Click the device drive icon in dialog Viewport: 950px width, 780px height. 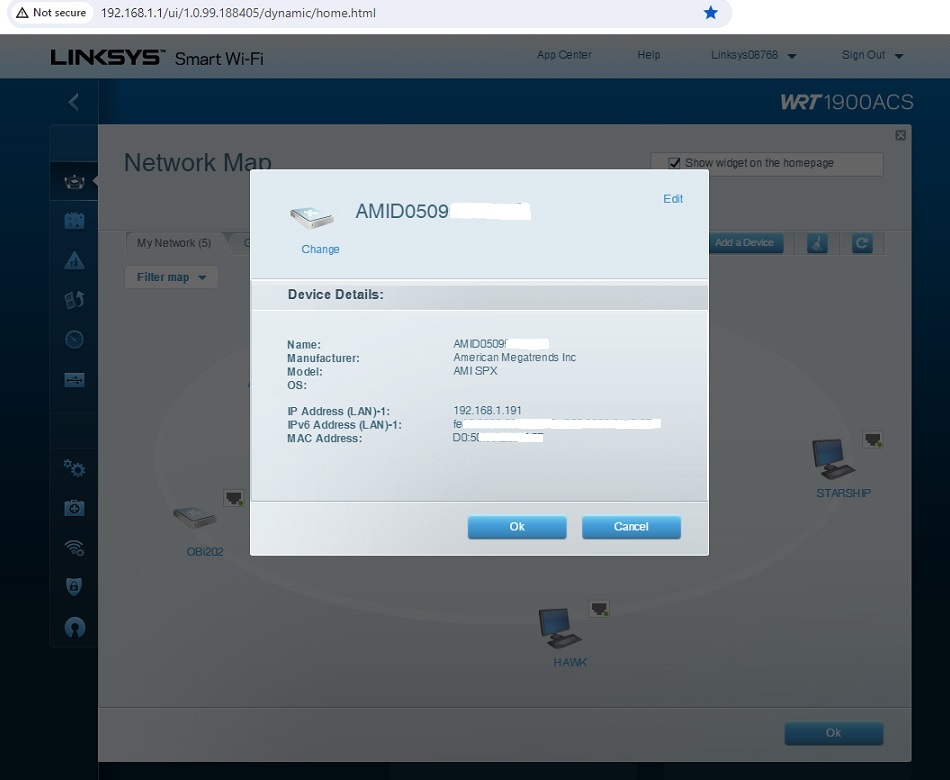[x=311, y=218]
